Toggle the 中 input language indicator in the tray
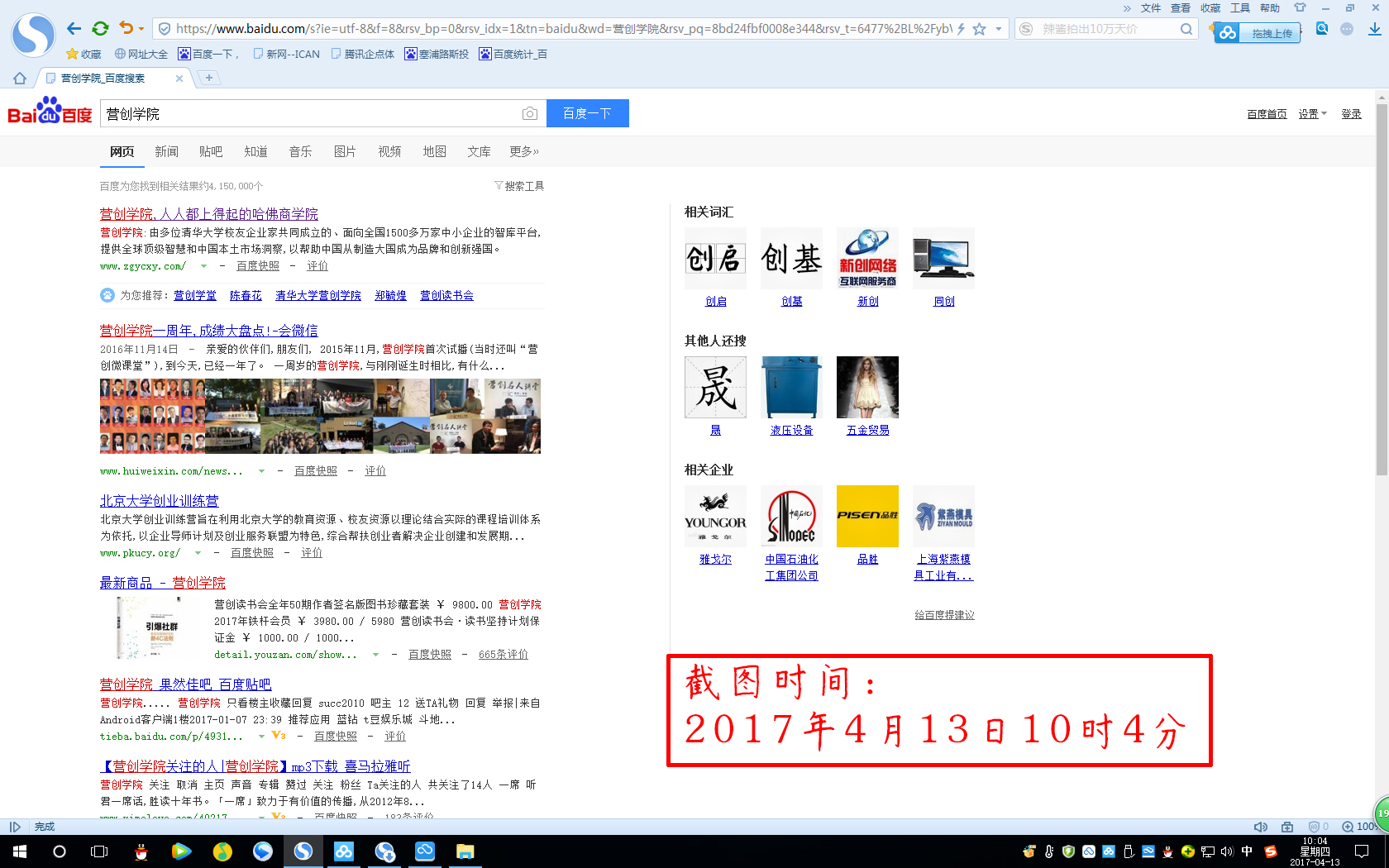Image resolution: width=1389 pixels, height=868 pixels. [1248, 851]
